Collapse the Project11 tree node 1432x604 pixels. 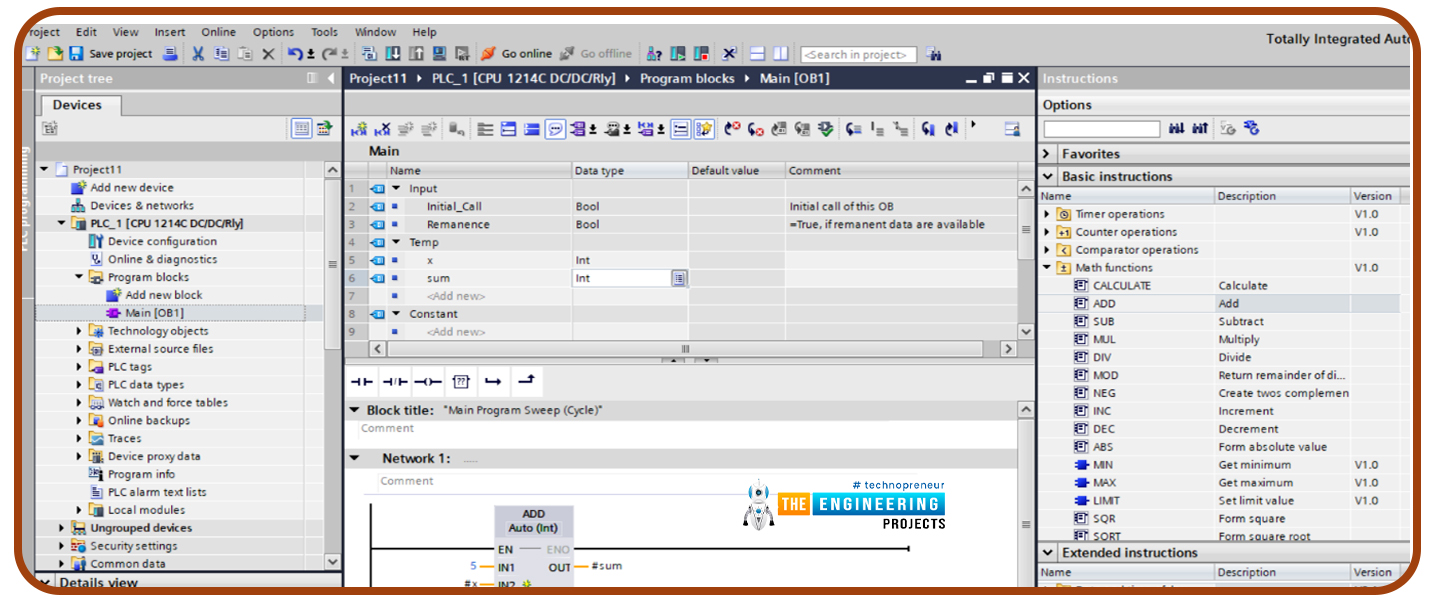(44, 170)
